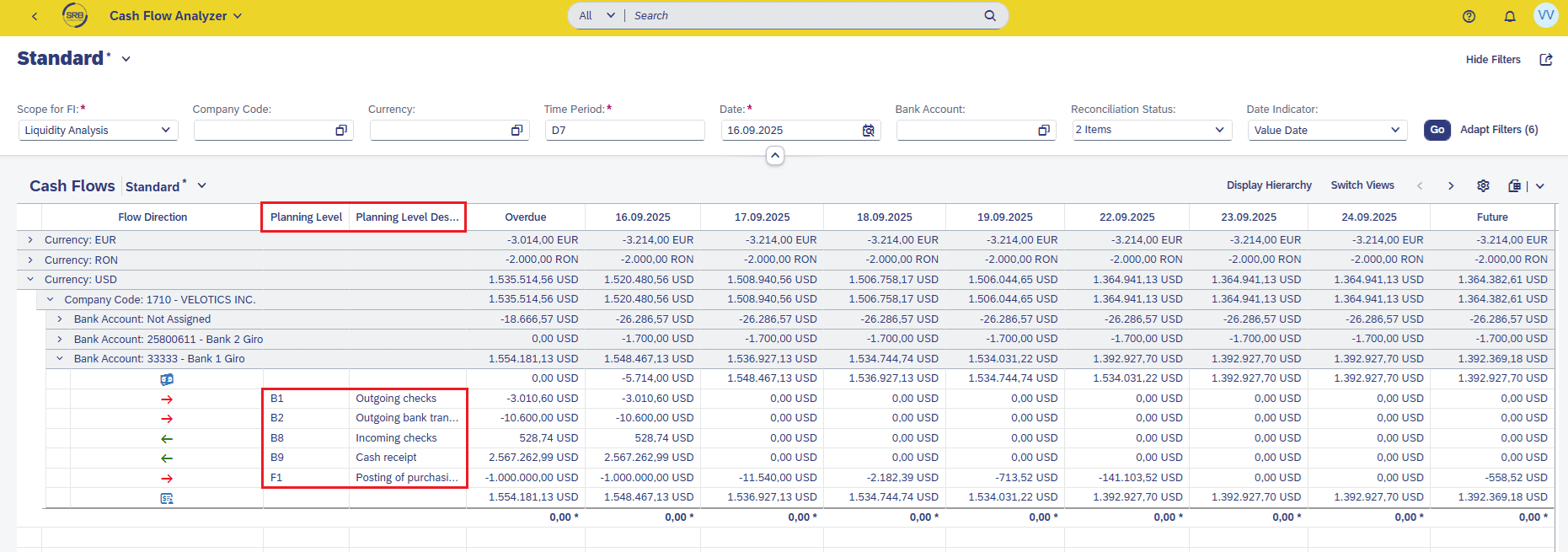Click the share page icon
1568x552 pixels.
pyautogui.click(x=1545, y=60)
